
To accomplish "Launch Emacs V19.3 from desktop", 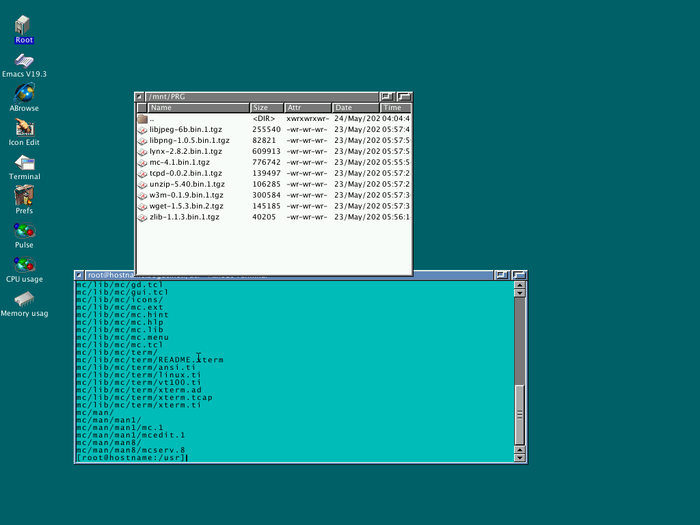I will tap(24, 61).
